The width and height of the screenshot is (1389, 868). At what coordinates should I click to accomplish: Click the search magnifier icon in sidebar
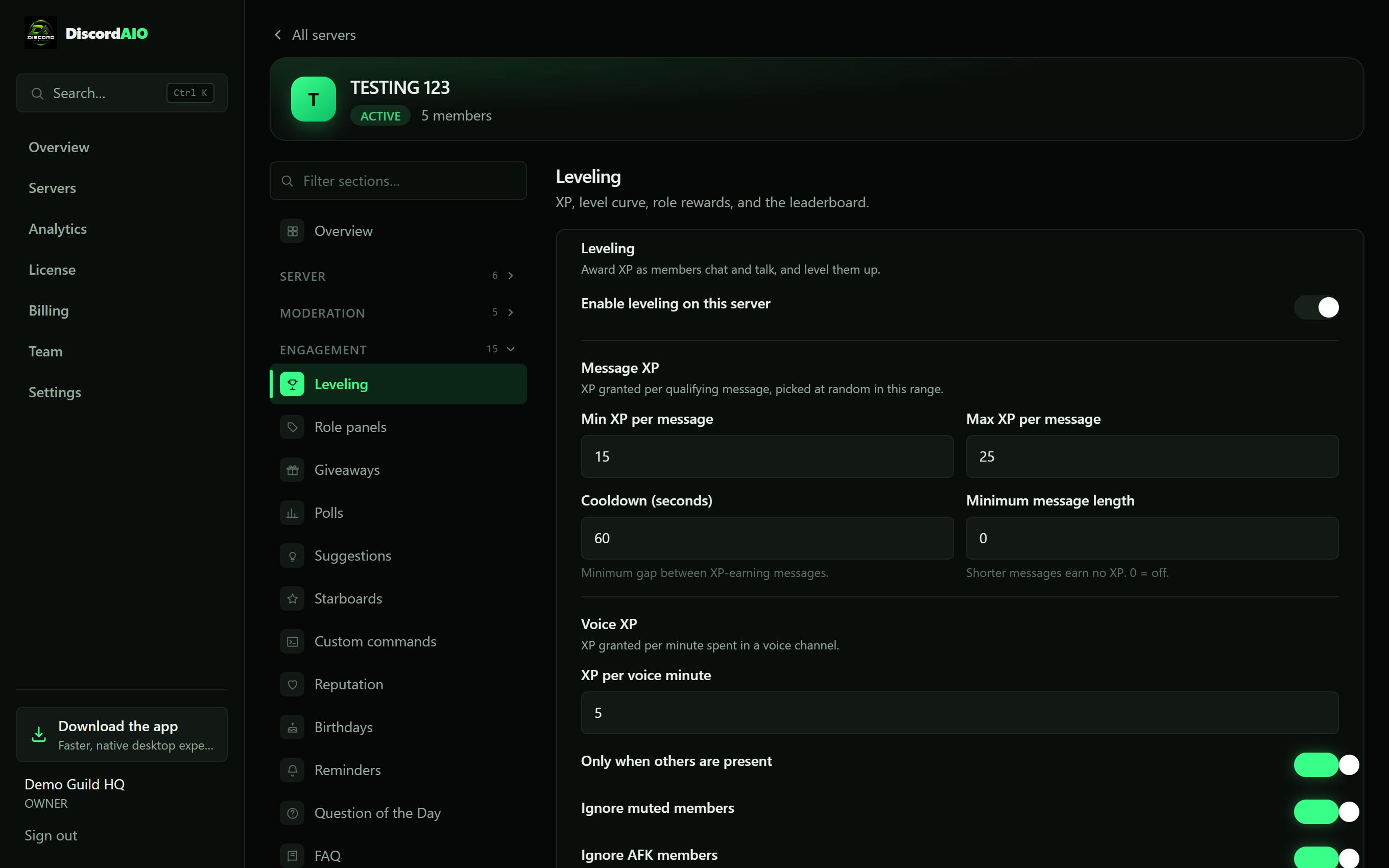click(x=37, y=93)
